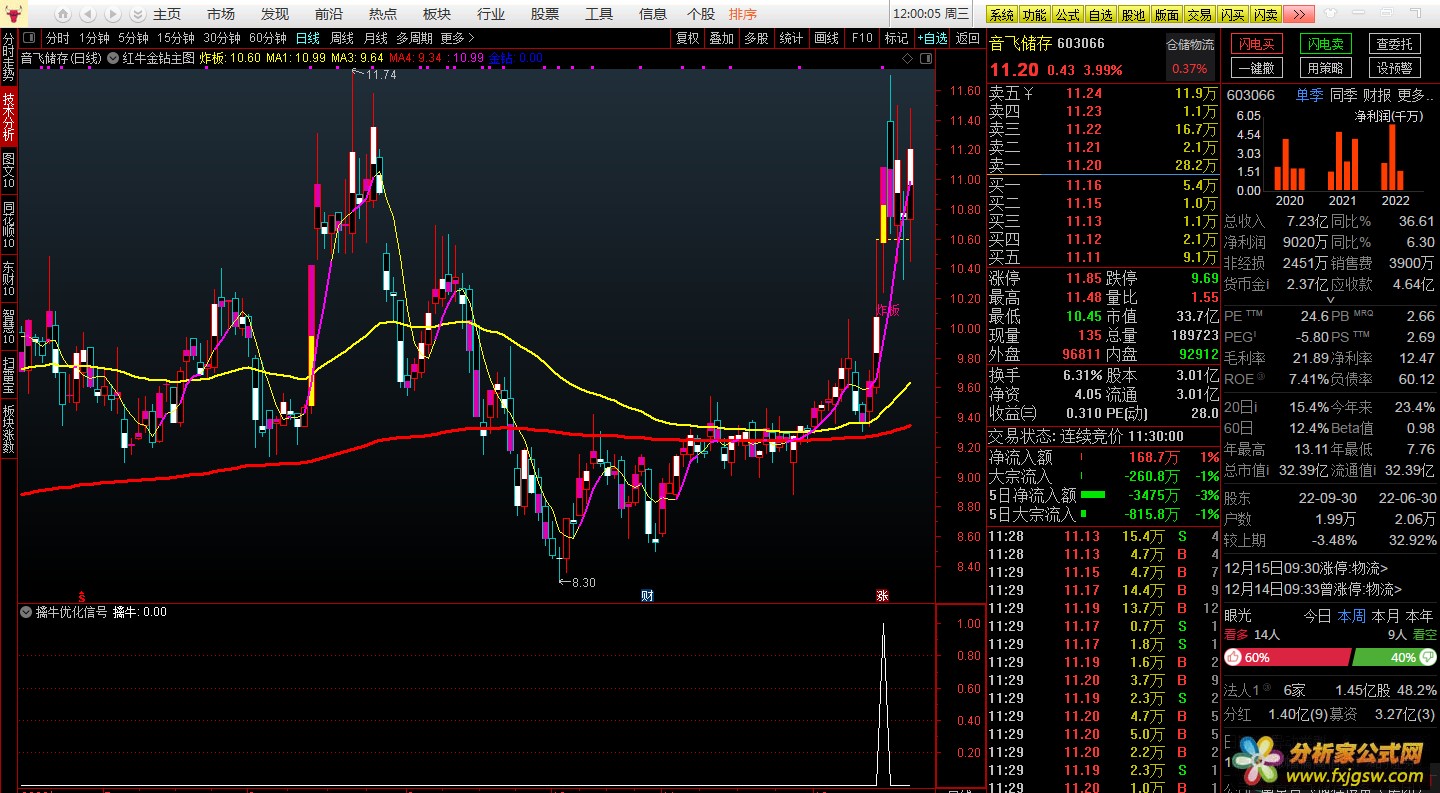
Task: Open the 主页 menu
Action: (x=167, y=14)
